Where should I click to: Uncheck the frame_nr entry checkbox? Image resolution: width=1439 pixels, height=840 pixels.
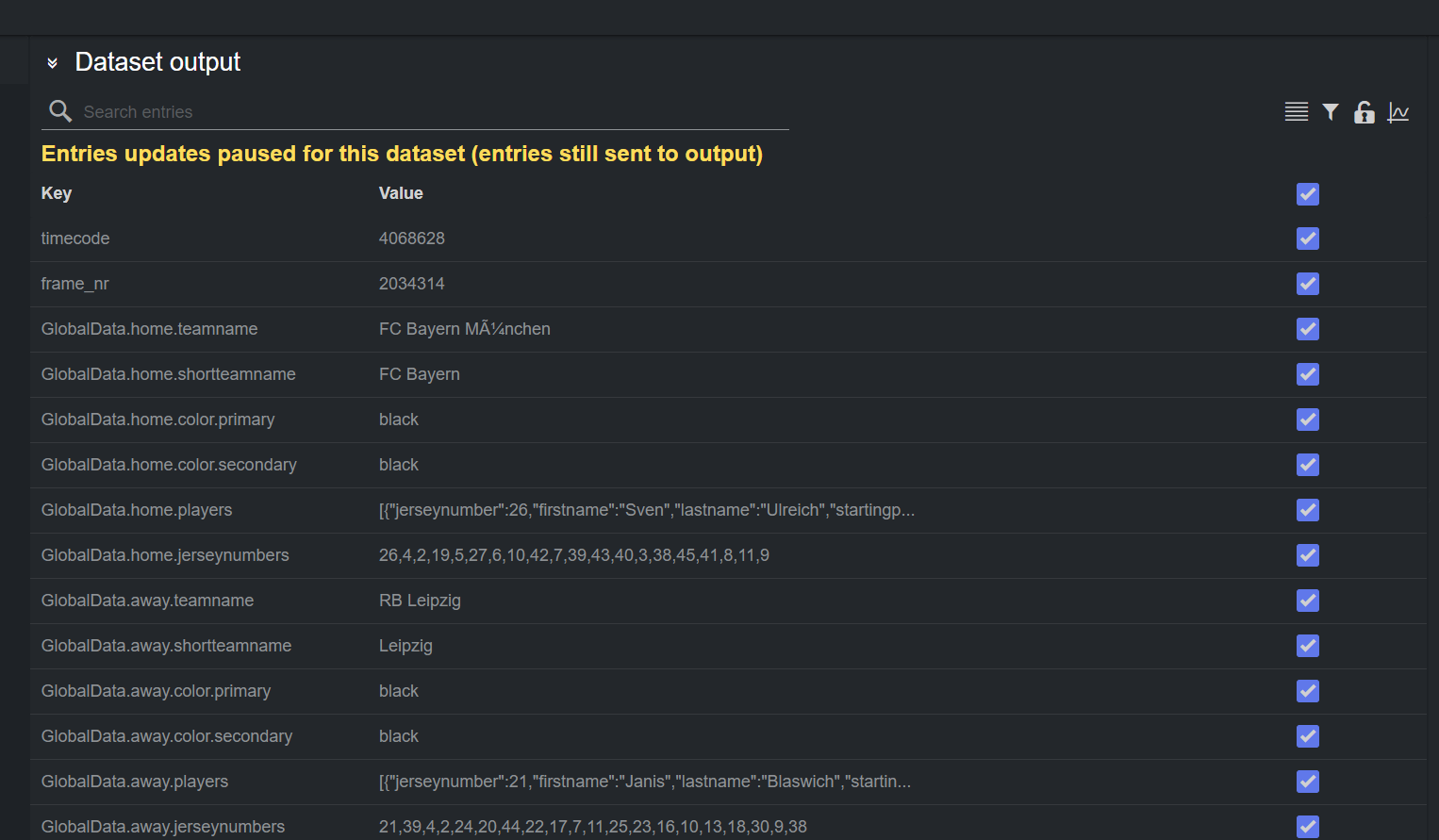tap(1308, 284)
